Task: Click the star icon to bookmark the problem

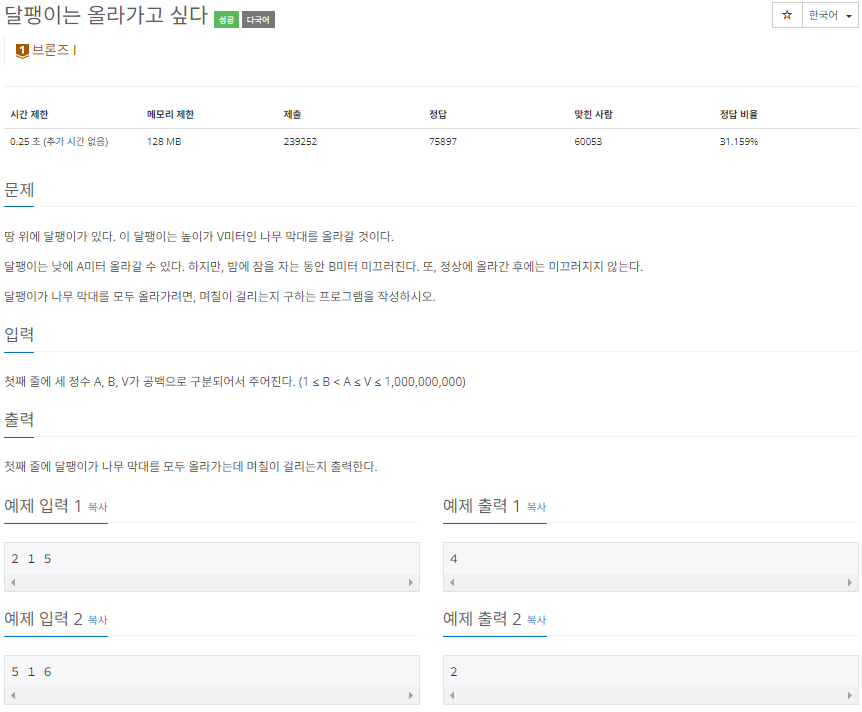Action: point(787,16)
